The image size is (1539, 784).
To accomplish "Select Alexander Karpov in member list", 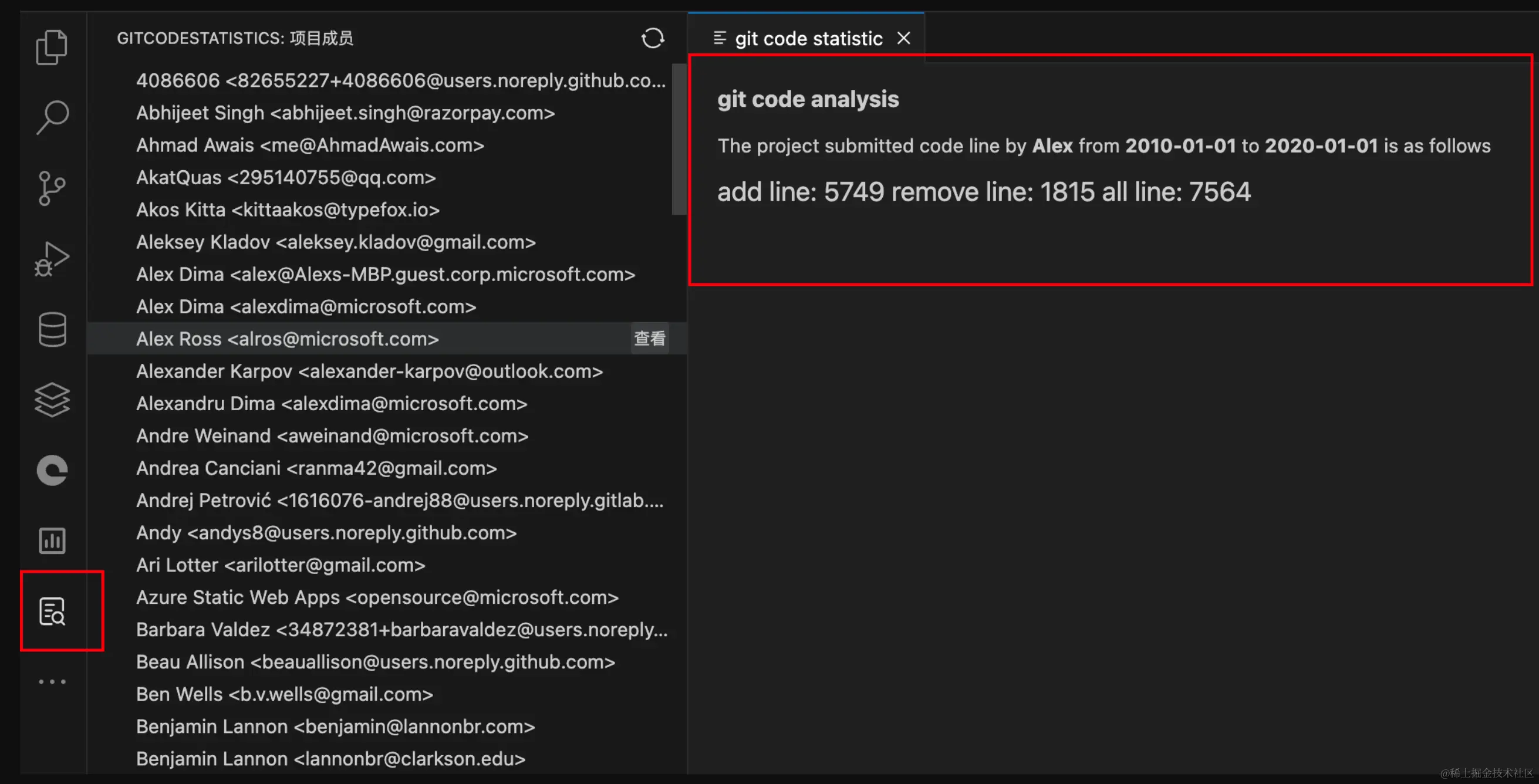I will coord(369,371).
